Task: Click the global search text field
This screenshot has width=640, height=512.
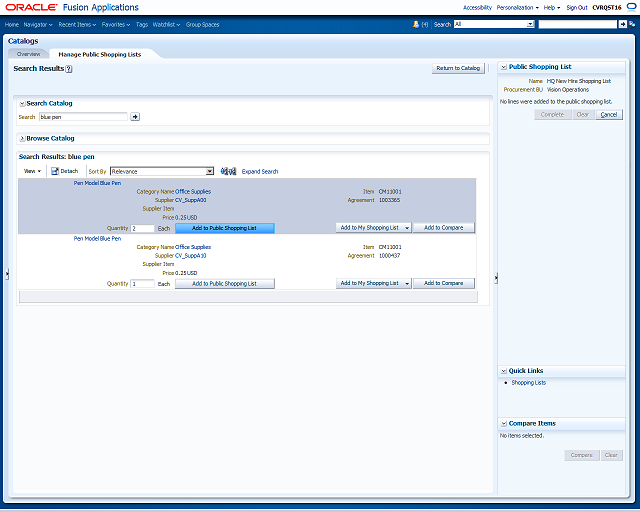Action: pyautogui.click(x=578, y=24)
